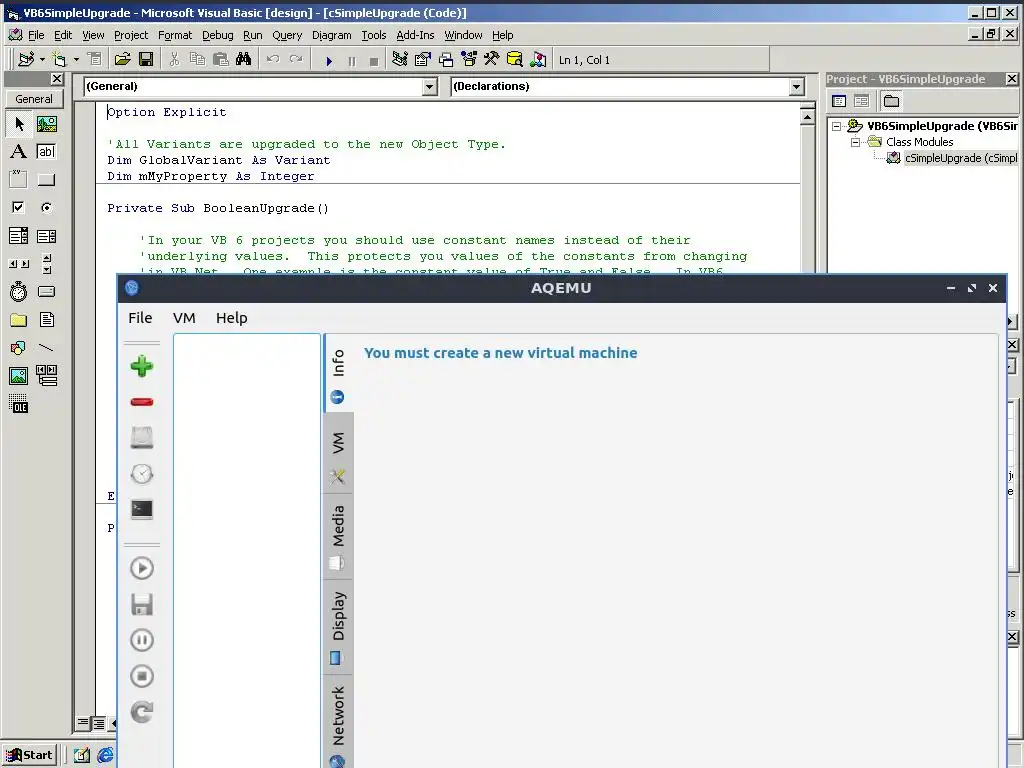Select the PictureBox control in toolbox

tap(46, 124)
